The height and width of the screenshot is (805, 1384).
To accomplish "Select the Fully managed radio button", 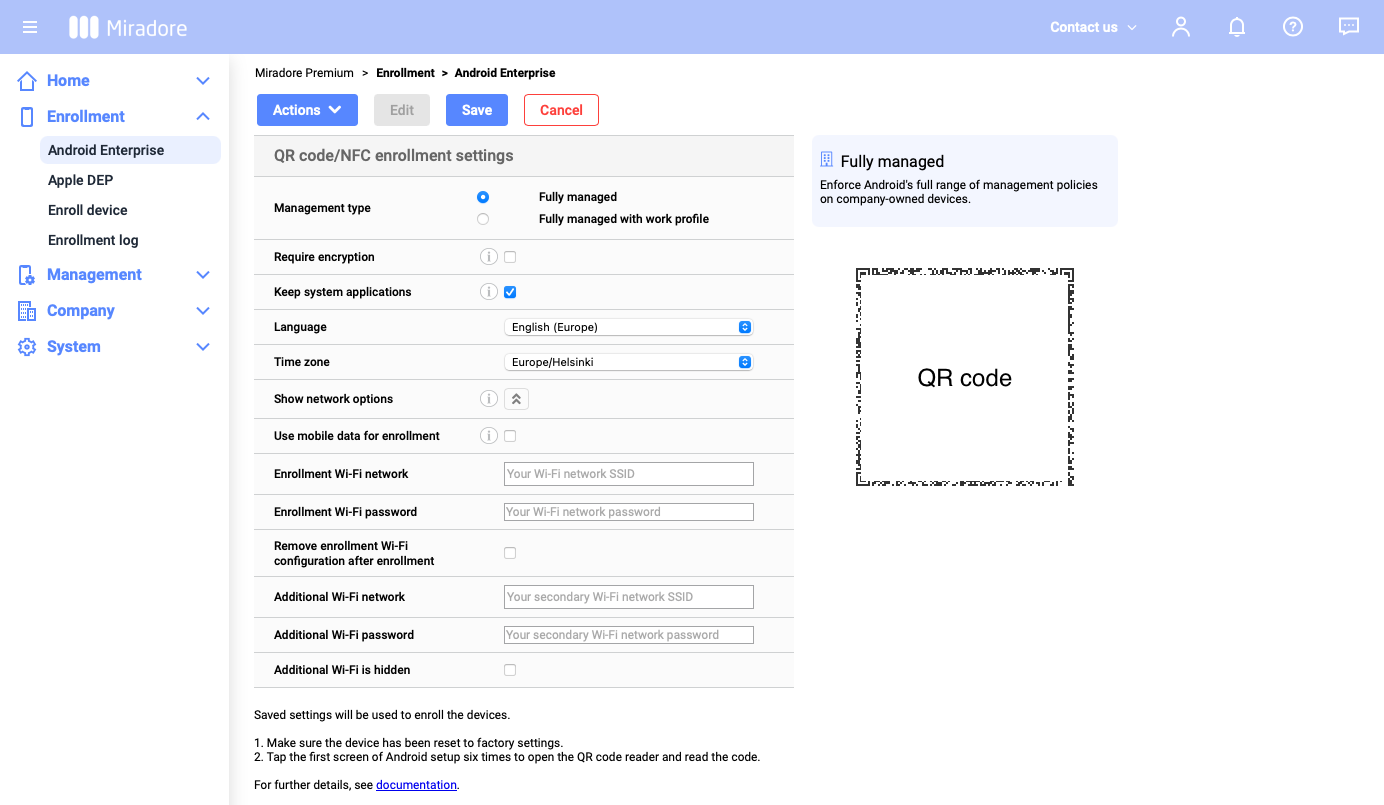I will coord(483,197).
